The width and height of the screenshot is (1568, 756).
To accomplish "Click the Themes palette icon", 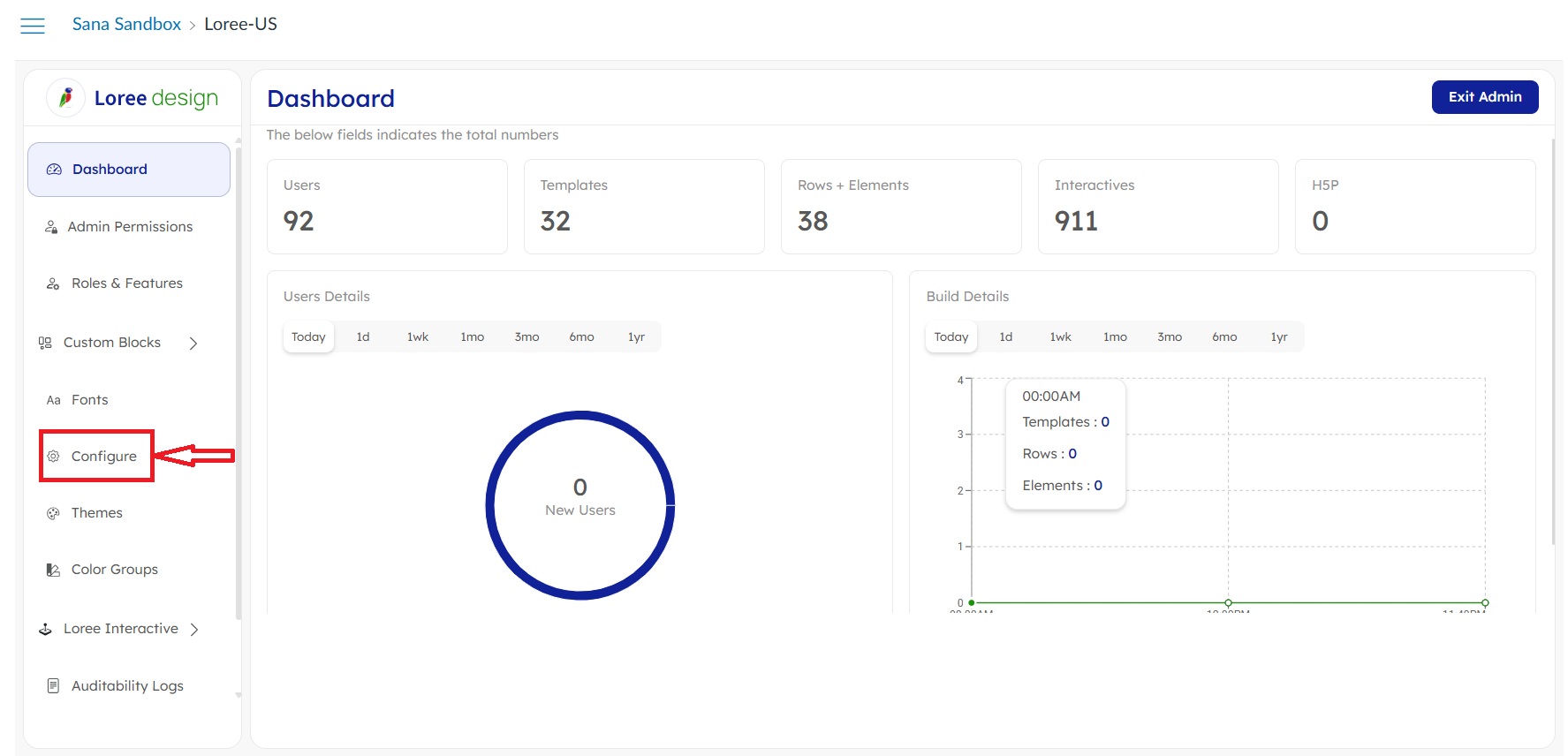I will pos(53,513).
